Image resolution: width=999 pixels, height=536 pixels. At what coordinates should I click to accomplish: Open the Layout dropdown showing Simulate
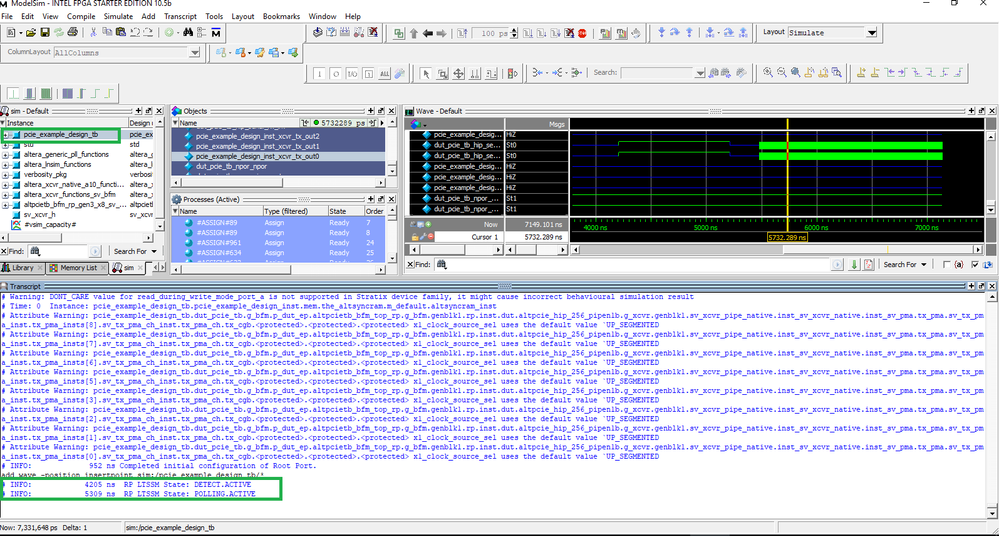pyautogui.click(x=871, y=33)
